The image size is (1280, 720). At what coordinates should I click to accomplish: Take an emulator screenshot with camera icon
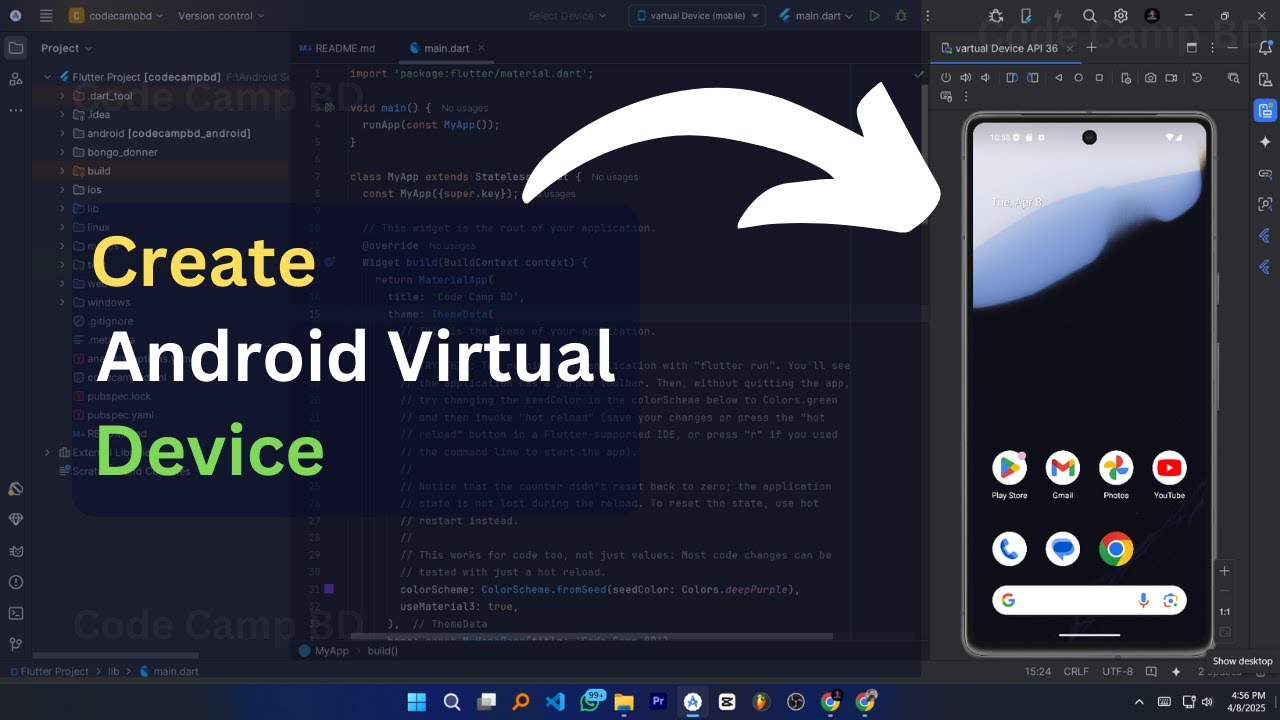point(1151,77)
